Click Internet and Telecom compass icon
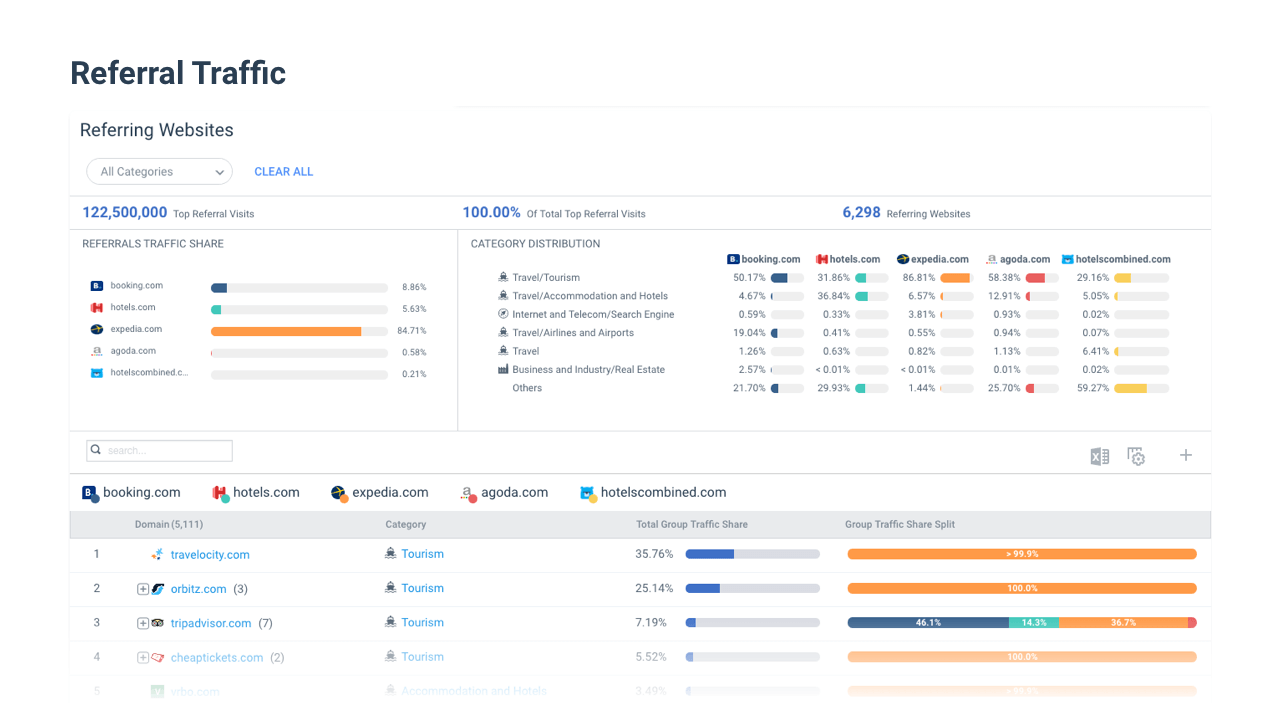Viewport: 1280px width, 718px height. [x=503, y=314]
